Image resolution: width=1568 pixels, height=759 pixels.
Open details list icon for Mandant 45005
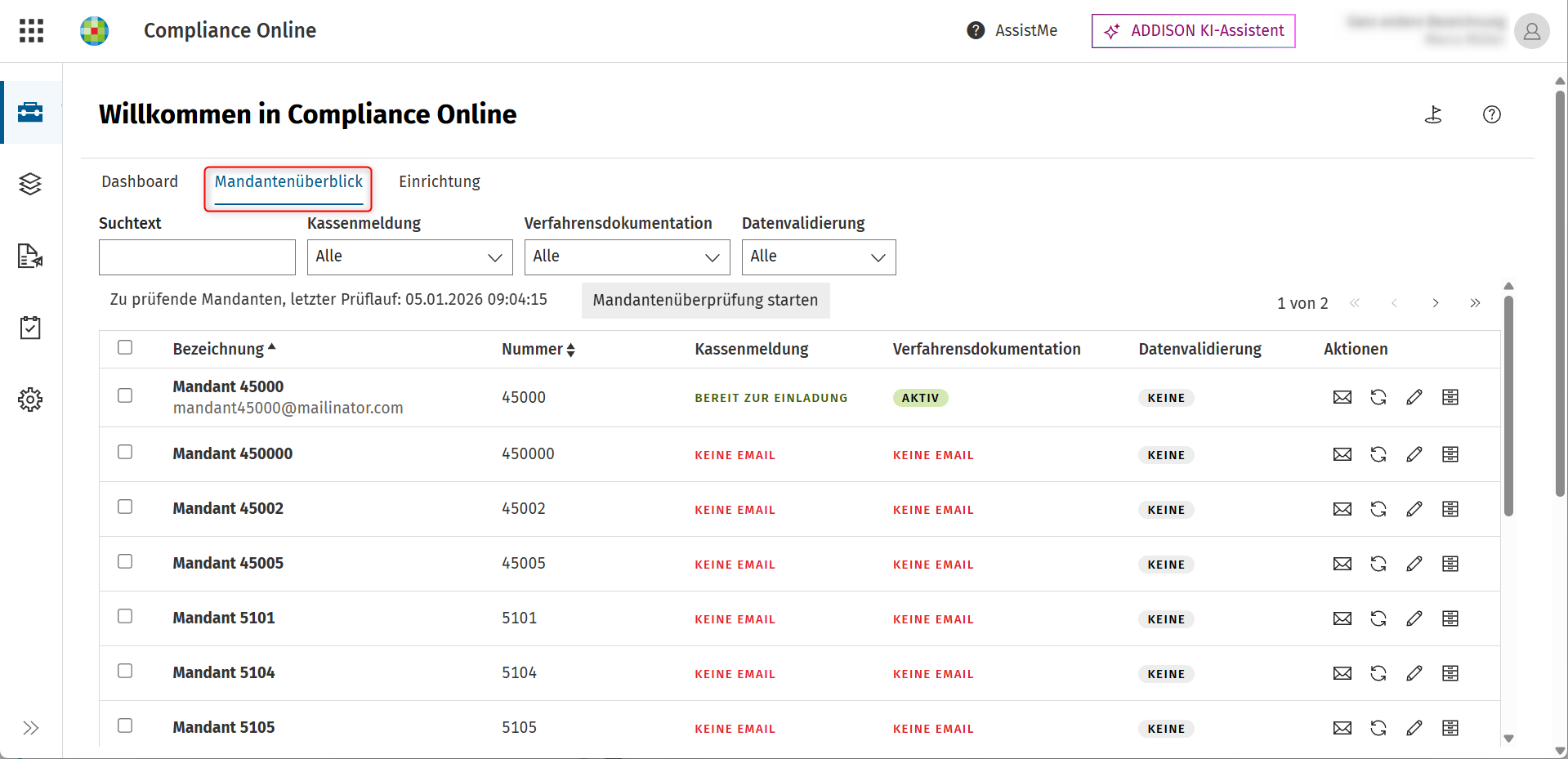1450,564
